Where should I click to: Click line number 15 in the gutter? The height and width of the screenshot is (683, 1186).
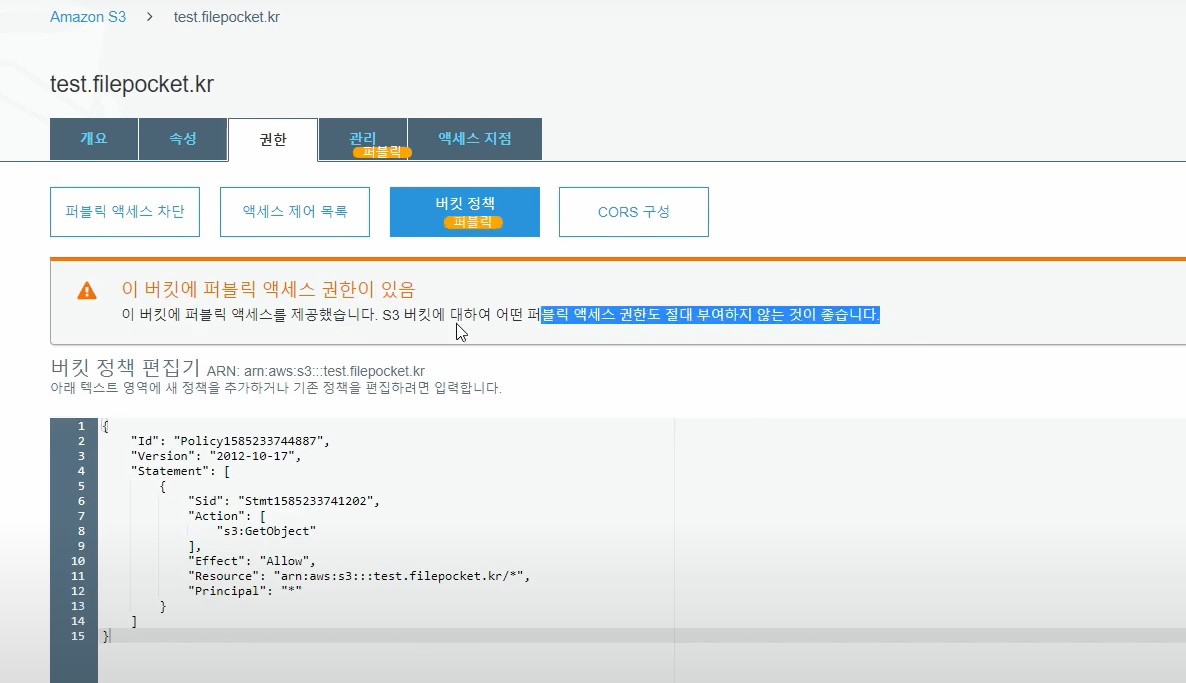[x=77, y=636]
